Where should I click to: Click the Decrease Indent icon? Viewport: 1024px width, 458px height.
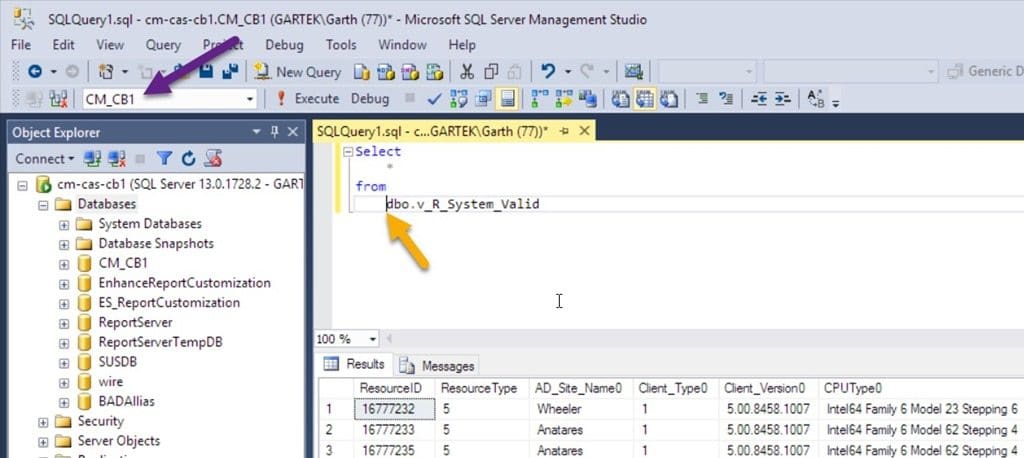coord(758,99)
